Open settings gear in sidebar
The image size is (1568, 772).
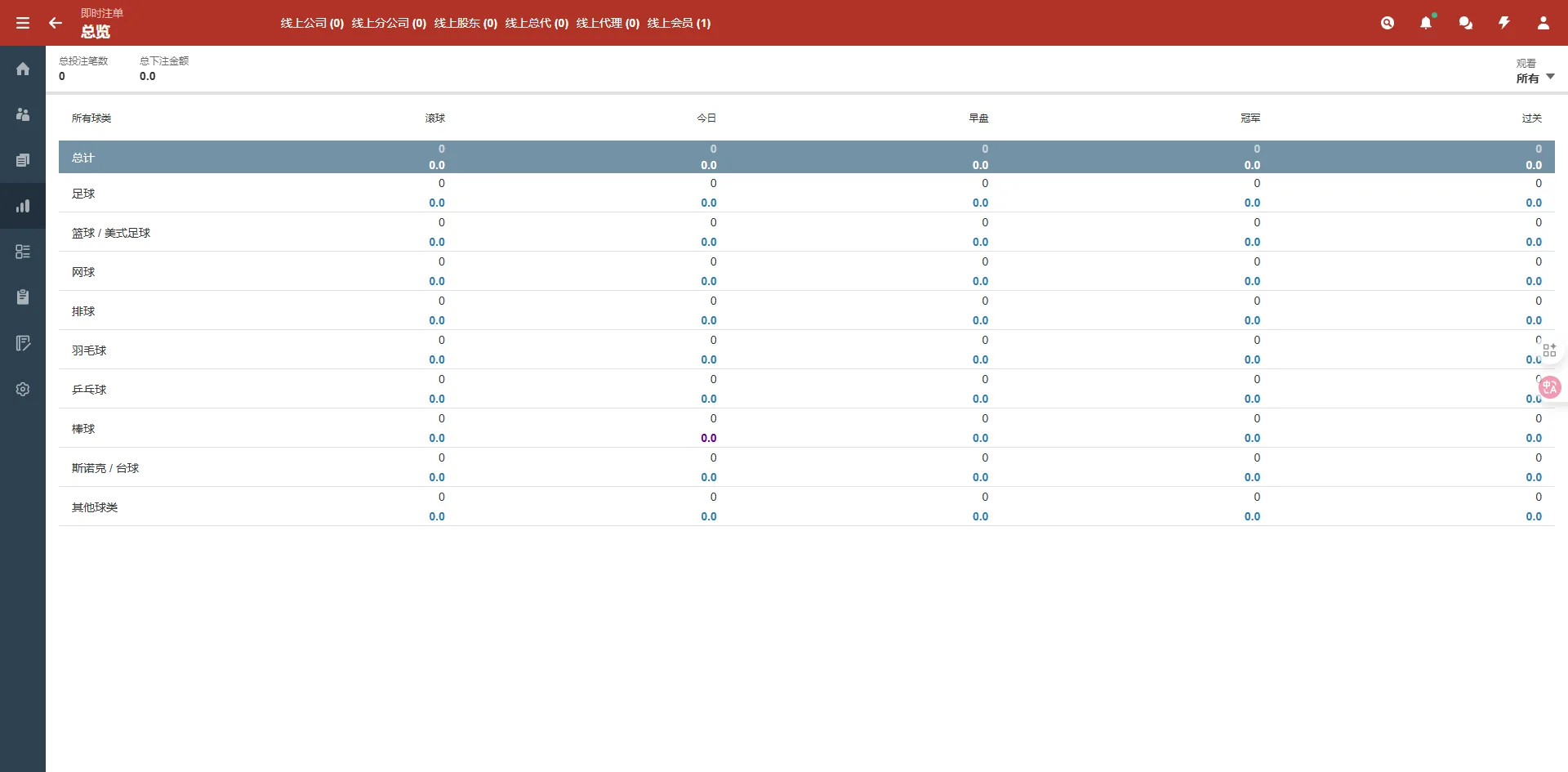pos(23,389)
